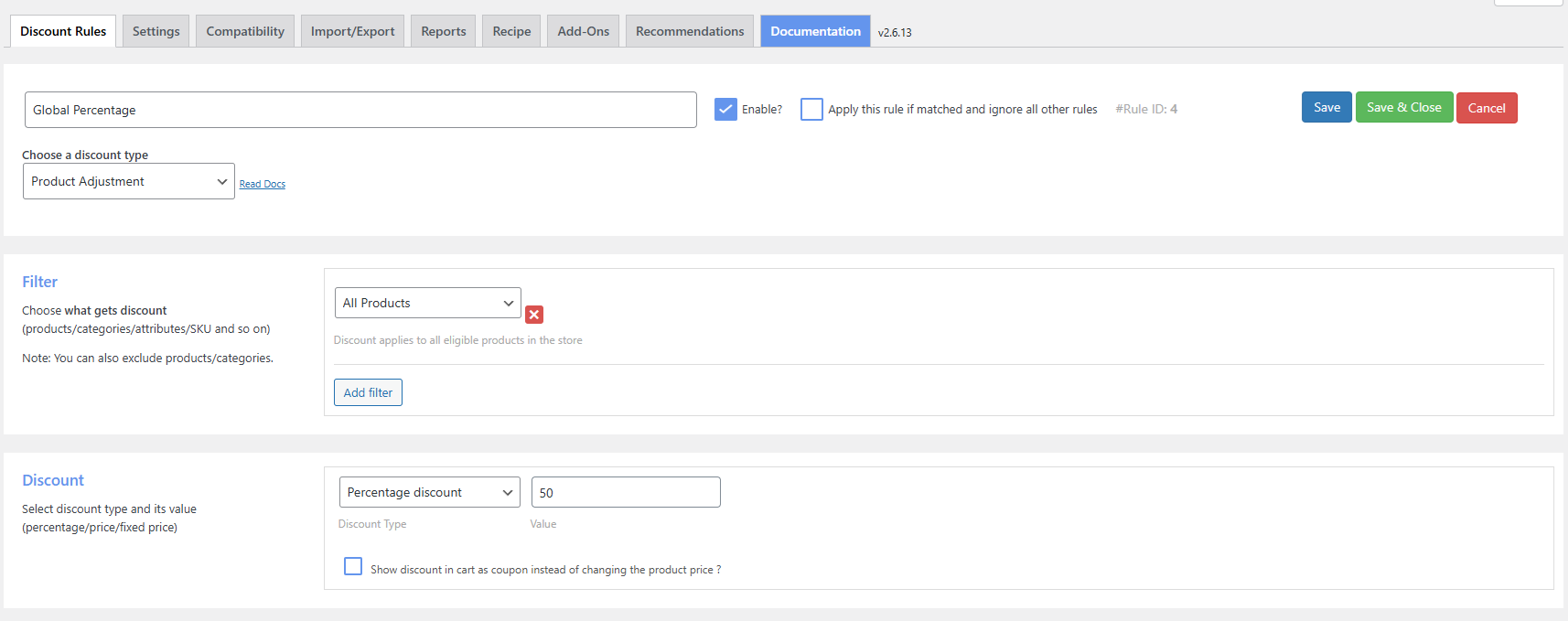Click the Add filter button
This screenshot has height=621, width=1568.
[368, 392]
